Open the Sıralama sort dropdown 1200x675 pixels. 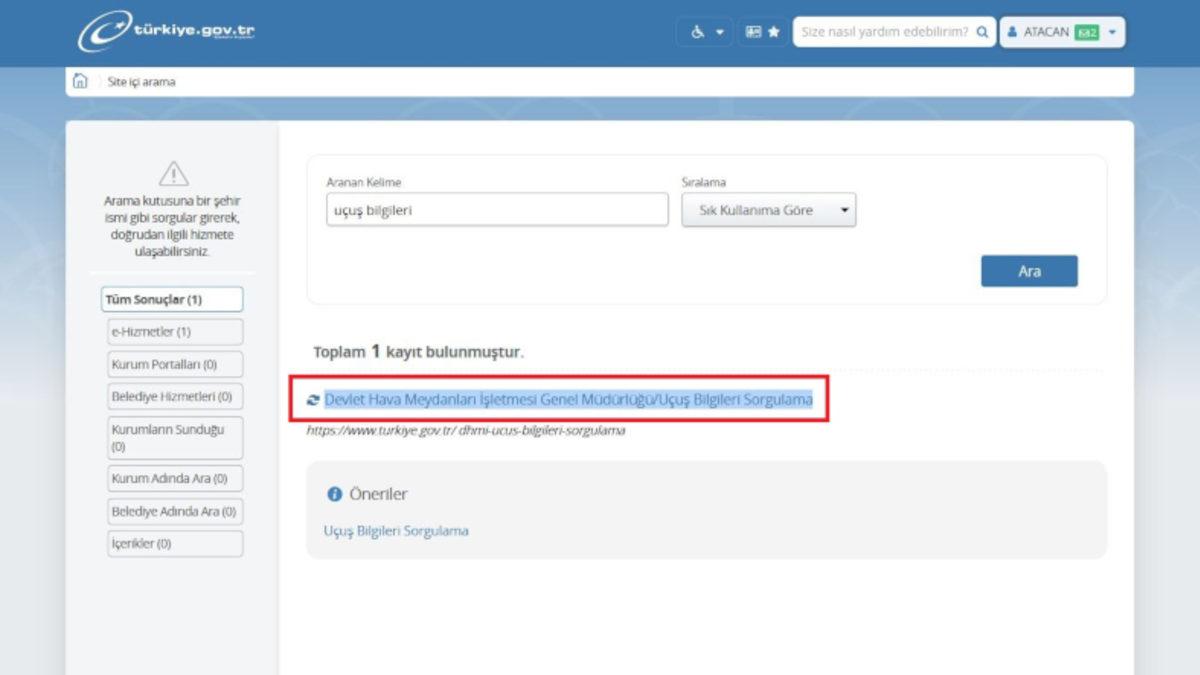click(768, 210)
